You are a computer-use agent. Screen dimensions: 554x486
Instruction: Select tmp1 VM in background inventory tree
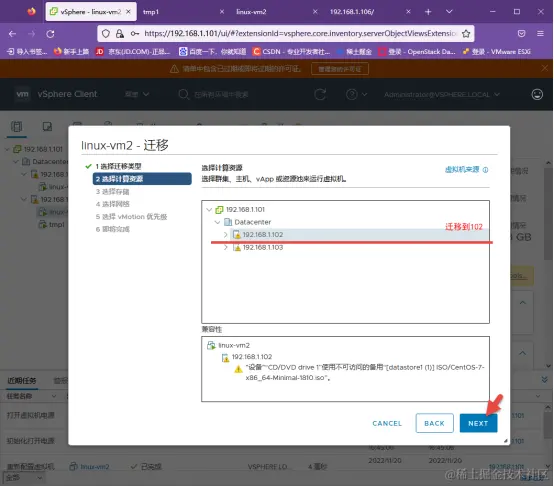coord(57,225)
